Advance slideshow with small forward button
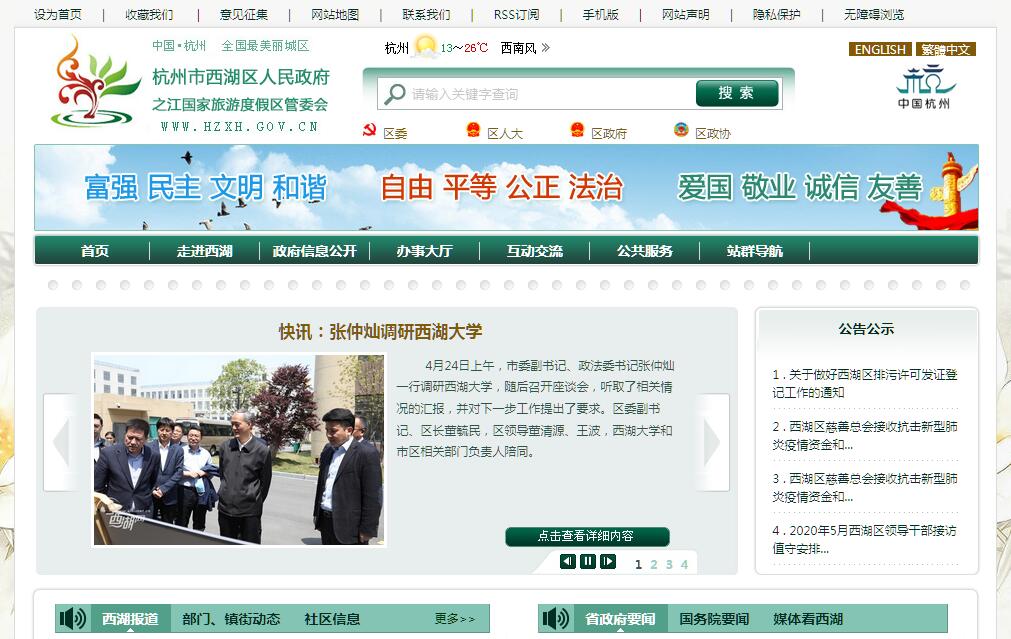Viewport: 1011px width, 639px height. point(608,562)
